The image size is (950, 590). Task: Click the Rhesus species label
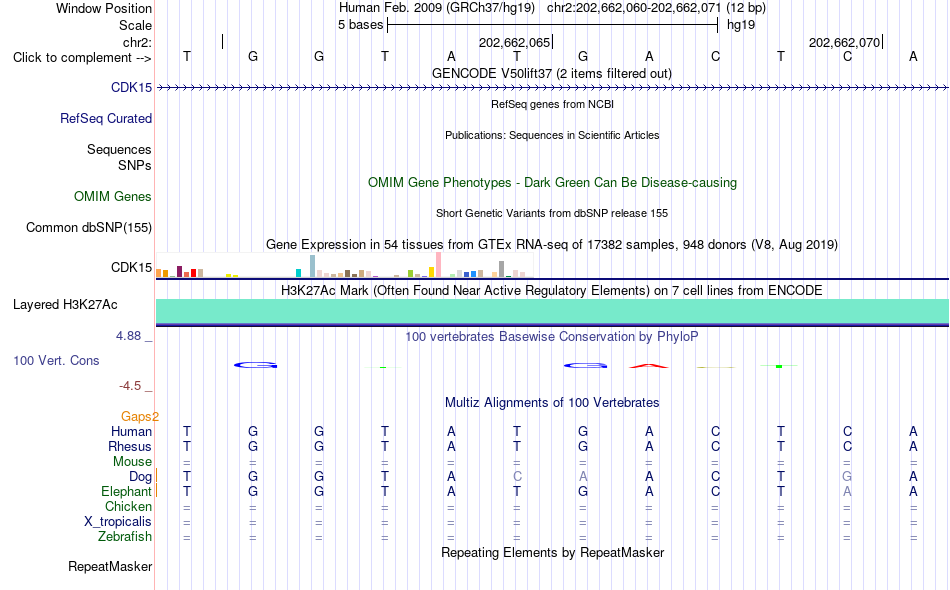(130, 446)
